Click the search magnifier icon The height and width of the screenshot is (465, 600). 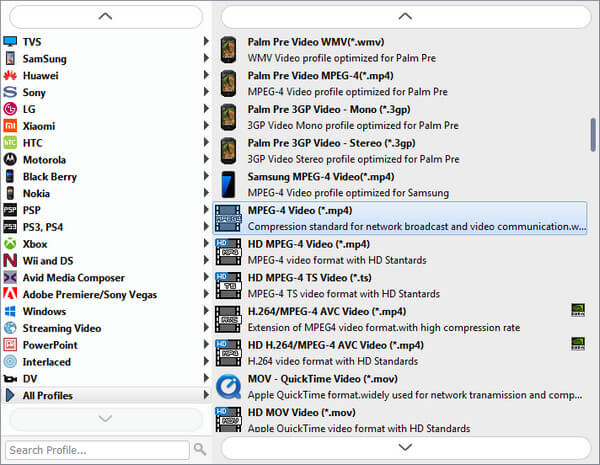(200, 449)
